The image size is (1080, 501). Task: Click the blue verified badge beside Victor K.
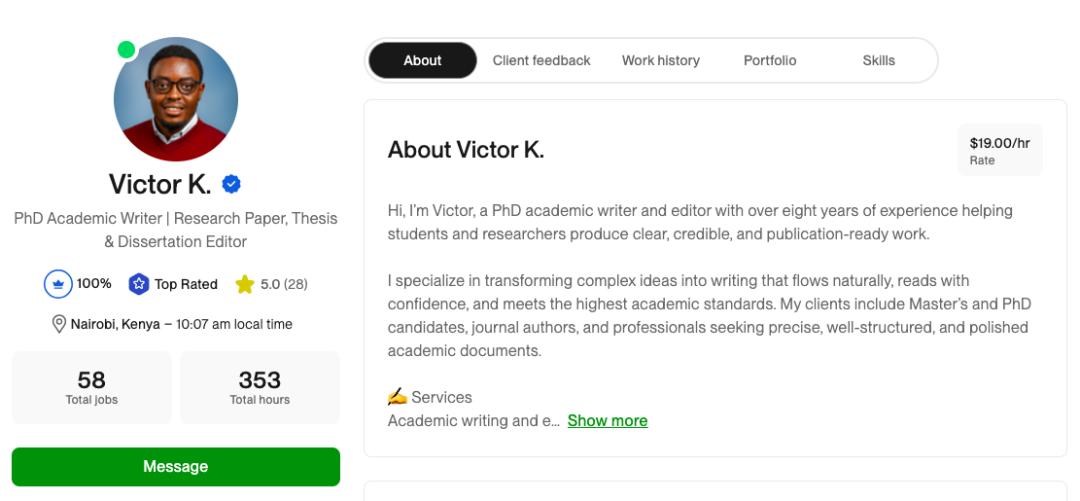(x=232, y=185)
